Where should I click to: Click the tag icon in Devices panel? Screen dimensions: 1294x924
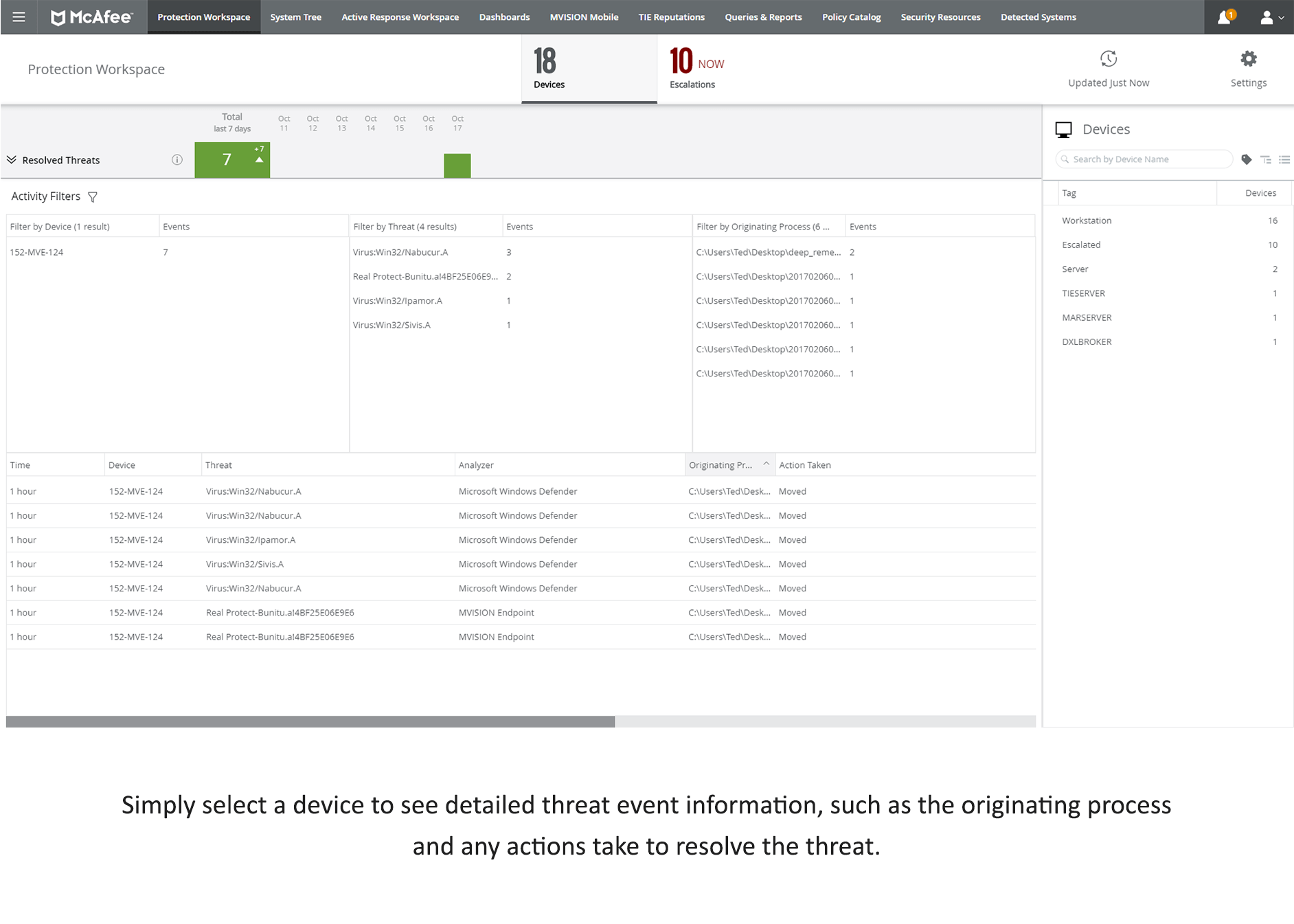coord(1247,159)
